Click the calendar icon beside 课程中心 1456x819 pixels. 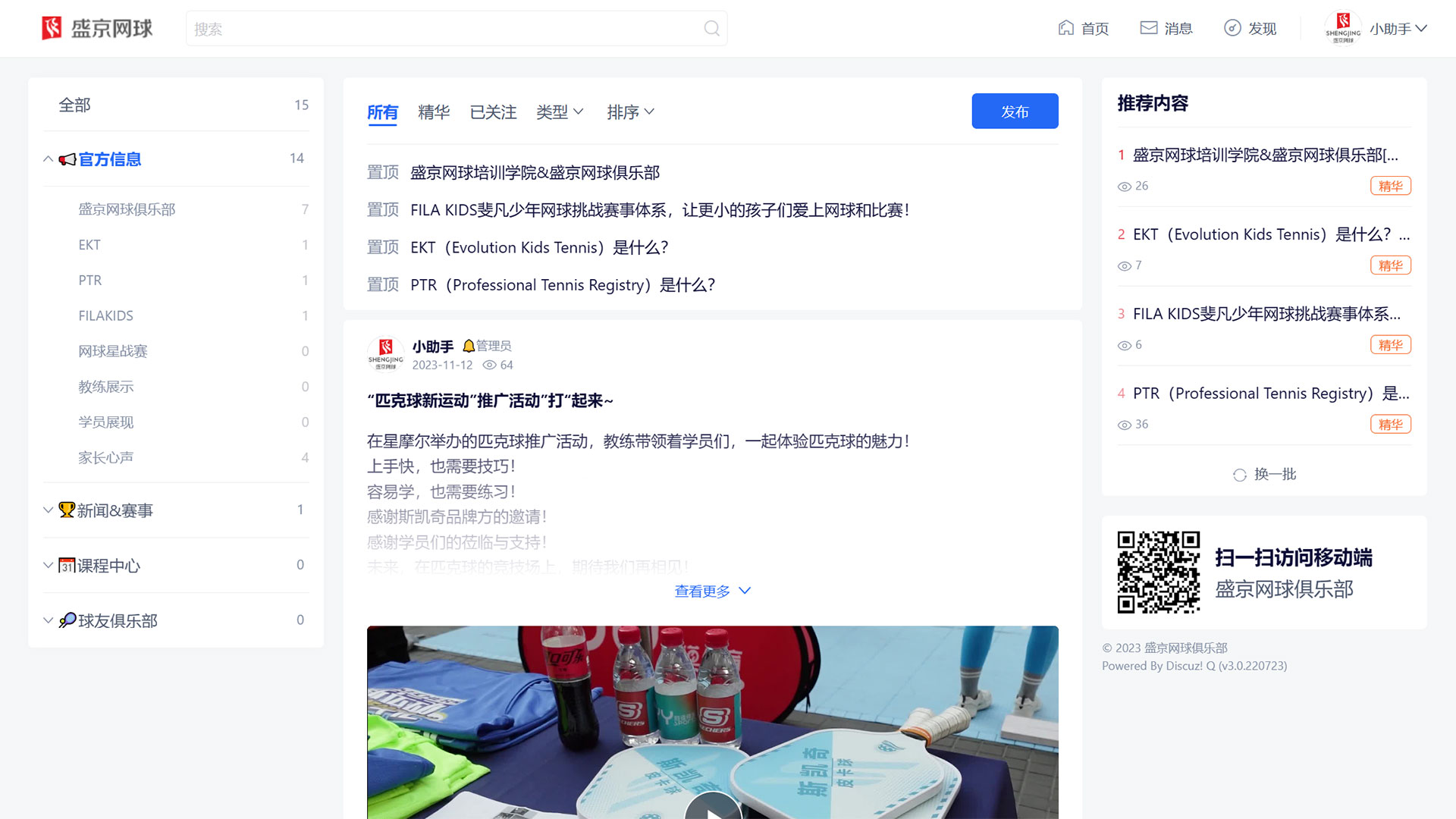click(x=67, y=565)
